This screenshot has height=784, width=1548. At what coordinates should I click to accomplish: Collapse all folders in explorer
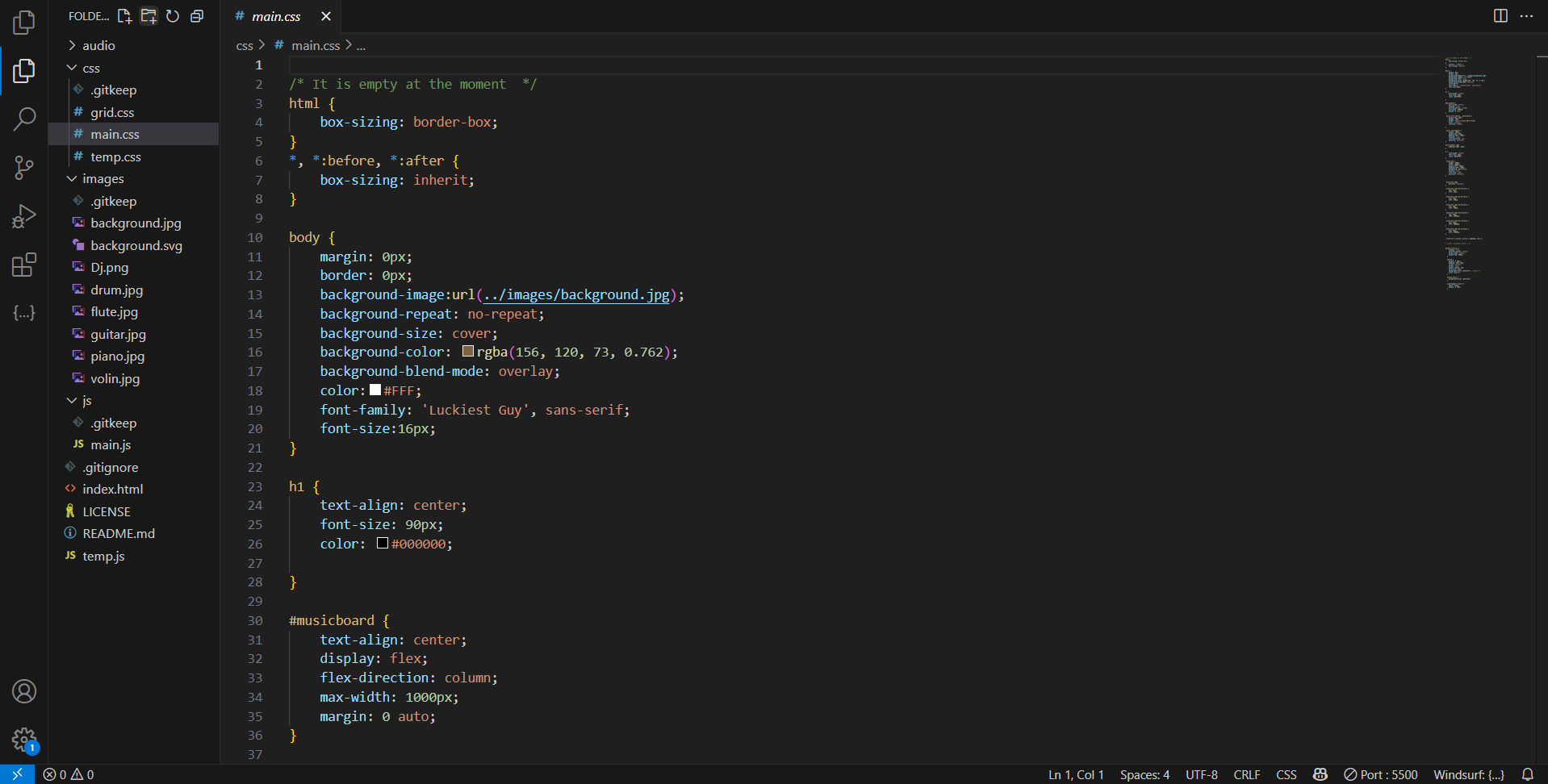tap(197, 16)
